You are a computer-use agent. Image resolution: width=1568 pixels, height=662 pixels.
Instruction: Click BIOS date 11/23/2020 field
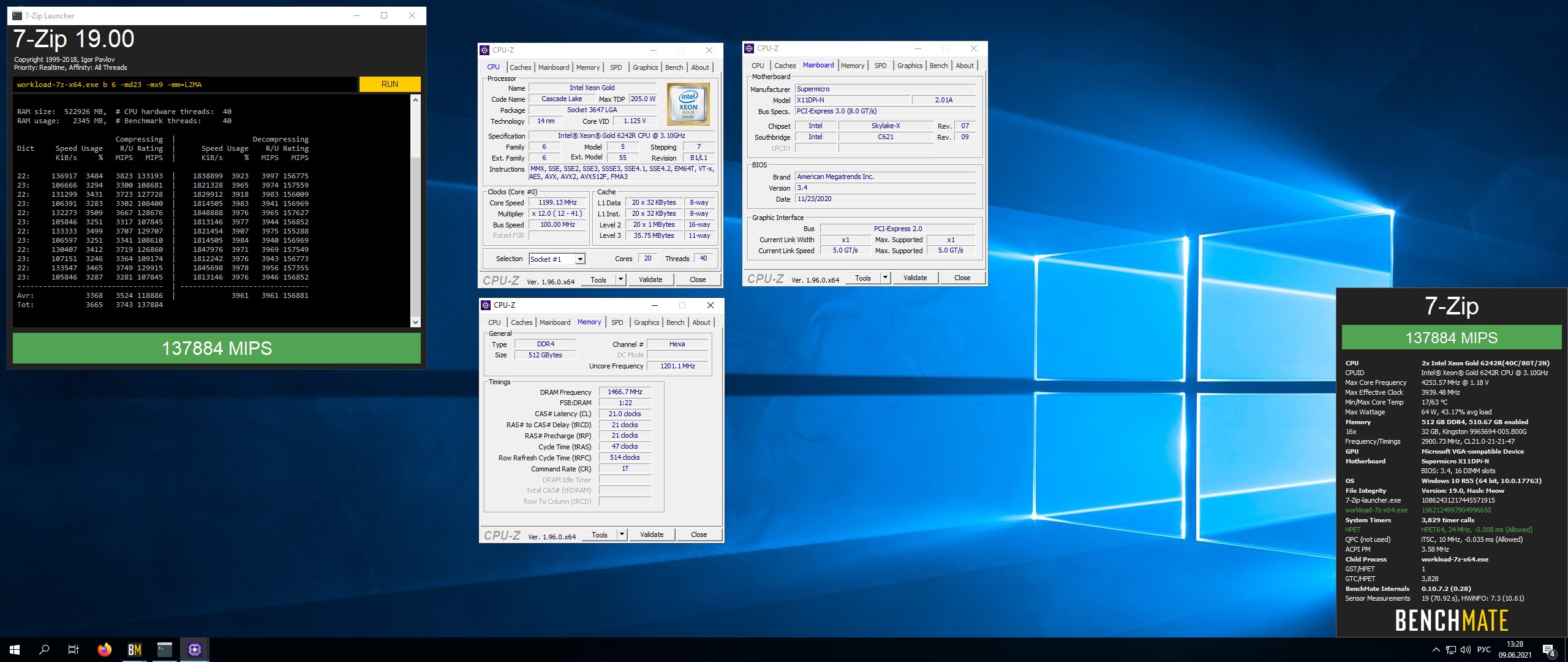(885, 199)
